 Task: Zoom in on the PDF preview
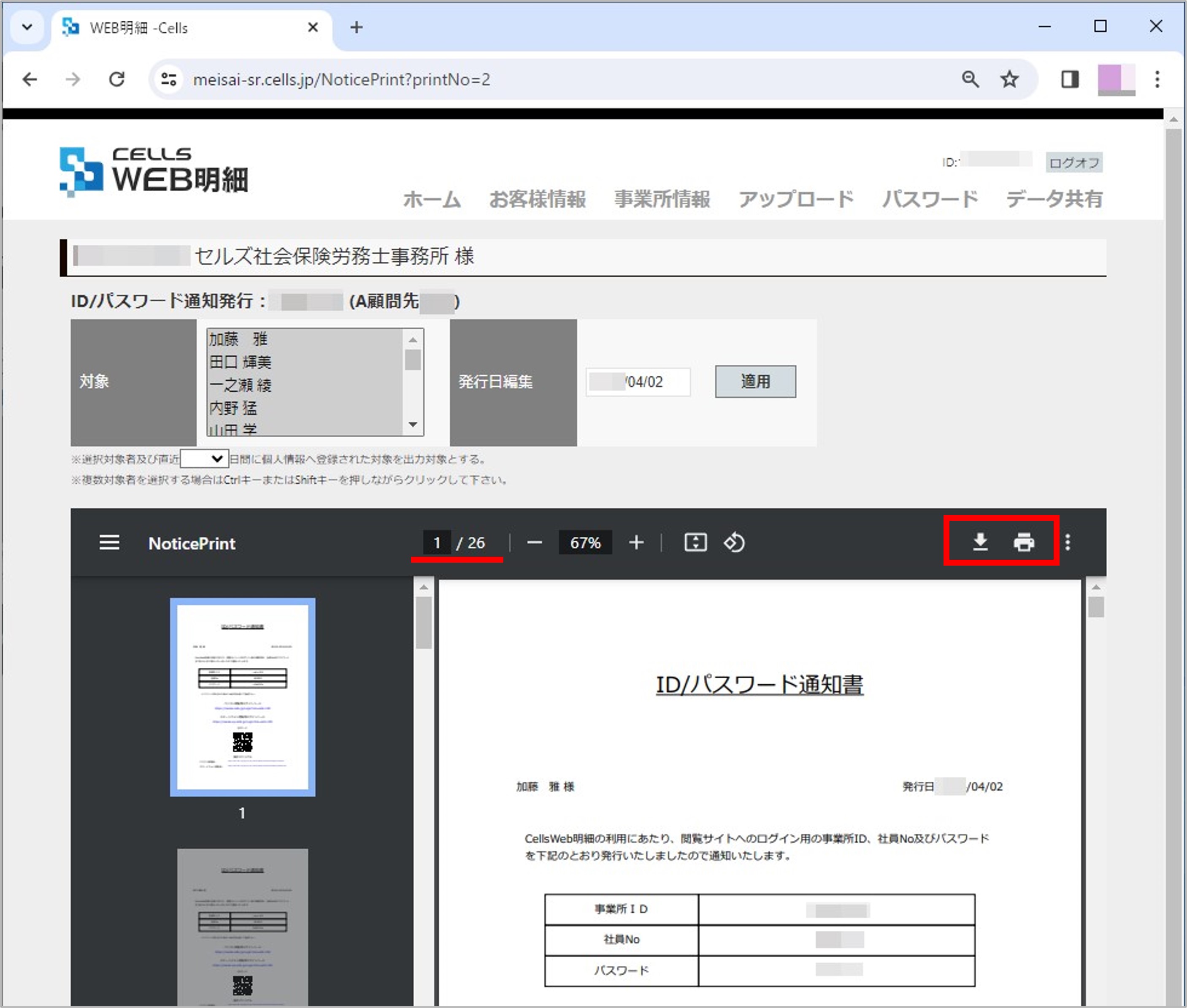(636, 543)
